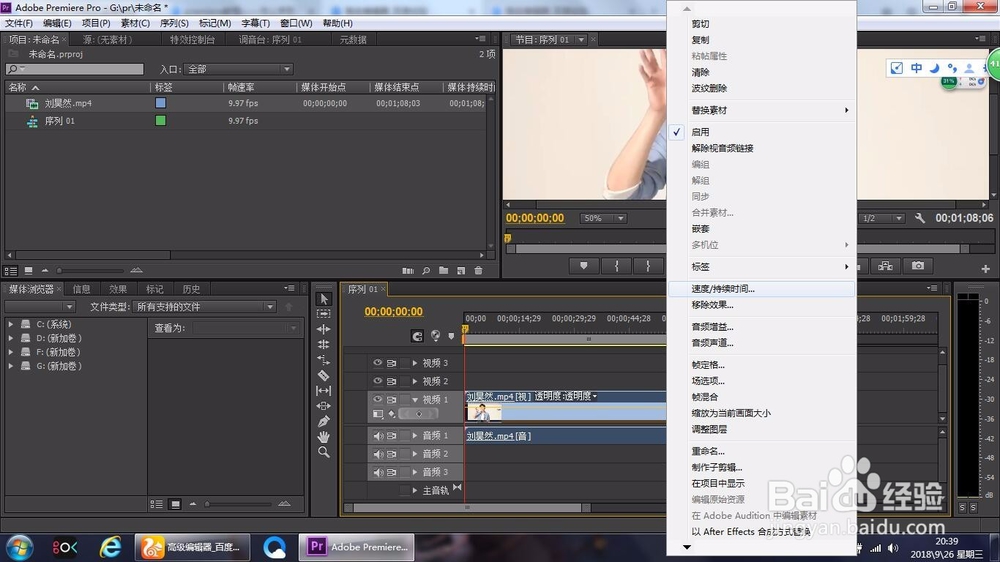
Task: Expand 音频 1 track triangle
Action: [x=415, y=436]
